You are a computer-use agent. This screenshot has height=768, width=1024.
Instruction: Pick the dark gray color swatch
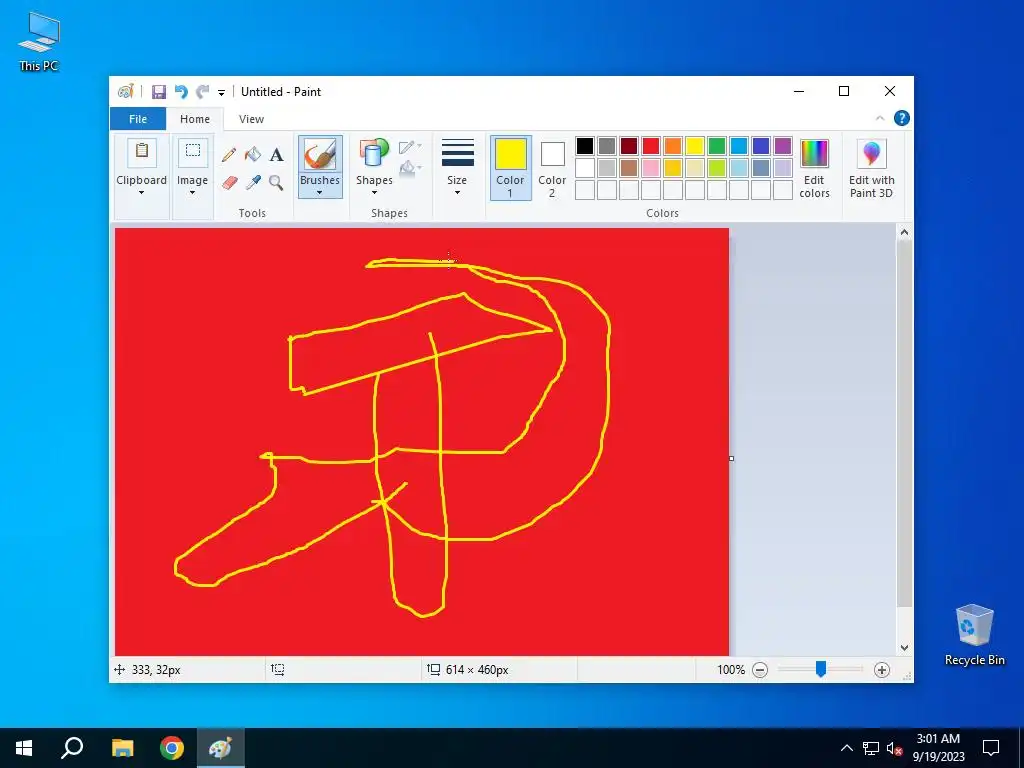607,146
